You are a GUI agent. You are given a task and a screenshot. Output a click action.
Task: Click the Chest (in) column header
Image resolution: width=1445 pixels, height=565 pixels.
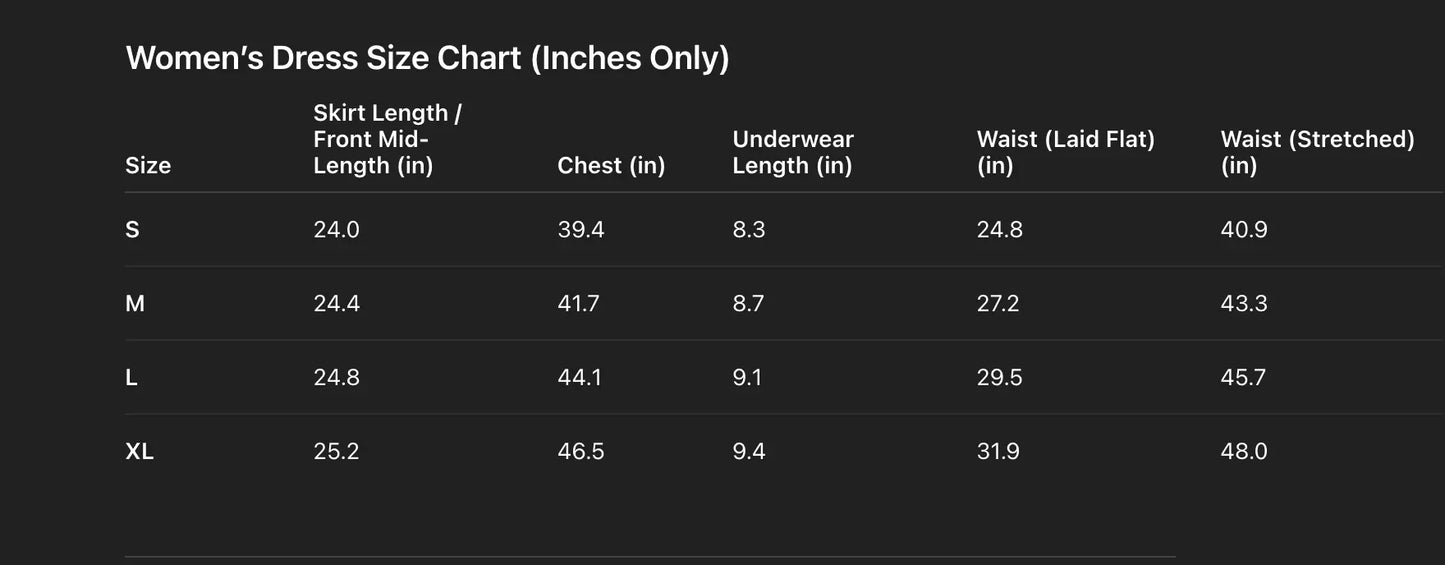click(x=611, y=165)
